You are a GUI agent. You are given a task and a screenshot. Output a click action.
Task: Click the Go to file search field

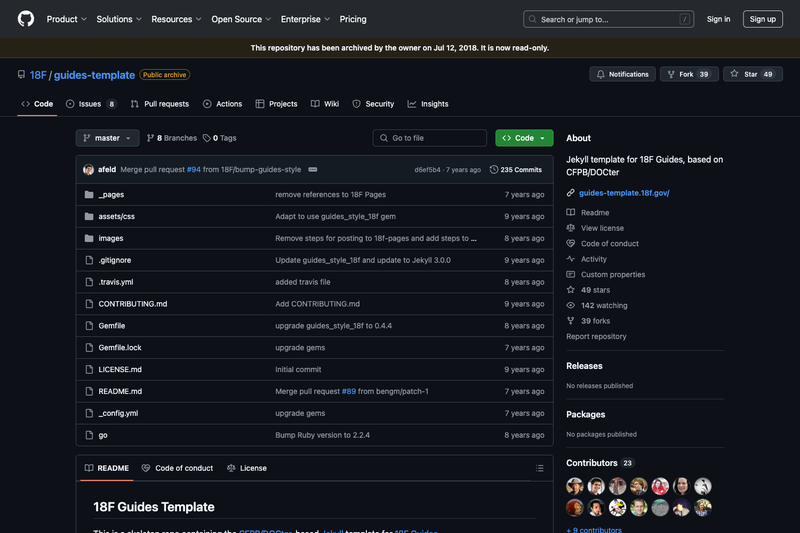click(430, 138)
